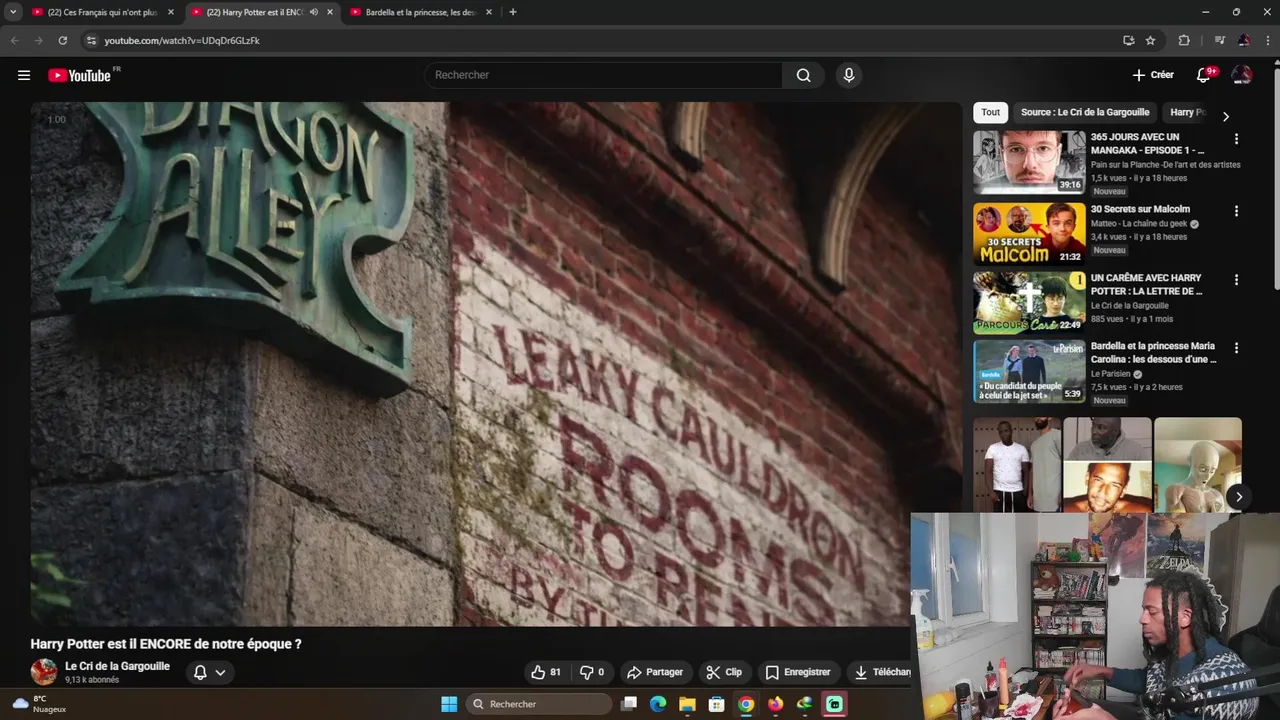Expand the notification preferences chevron
Screen dimensions: 1280x720
[x=220, y=672]
